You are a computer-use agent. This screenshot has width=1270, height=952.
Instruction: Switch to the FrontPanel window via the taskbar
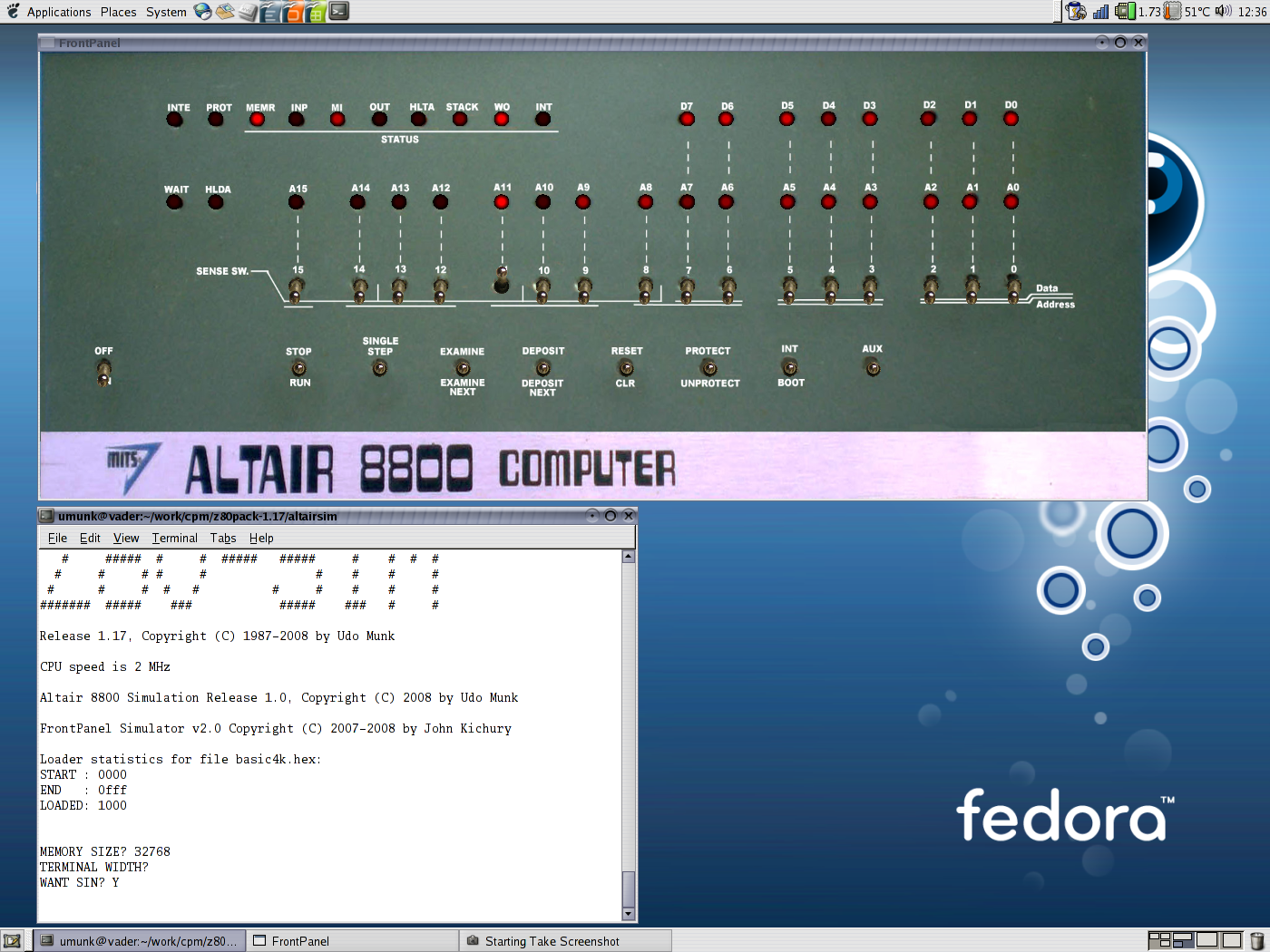(x=352, y=940)
